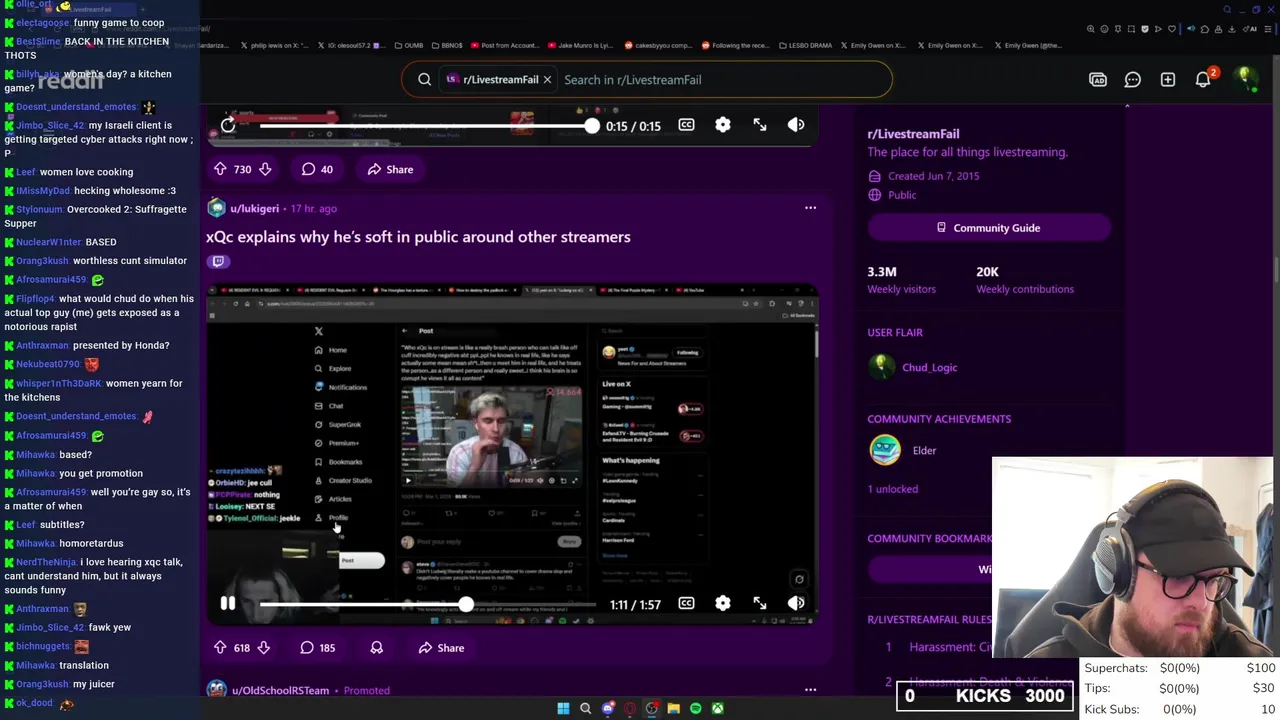The width and height of the screenshot is (1280, 720).
Task: Share the post with 730 votes
Action: click(x=390, y=169)
